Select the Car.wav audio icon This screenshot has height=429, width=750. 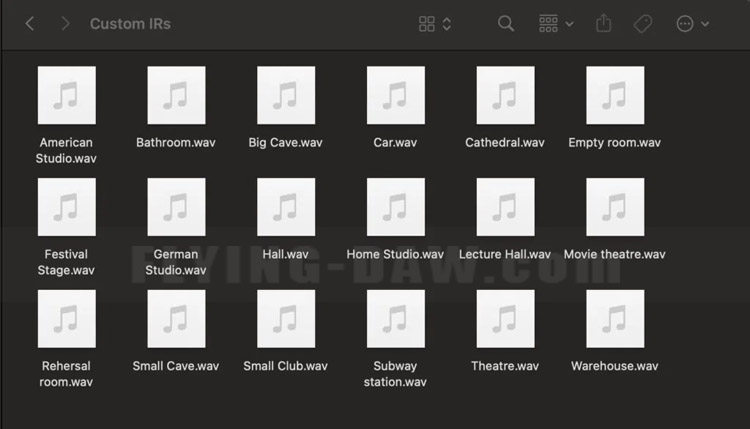pyautogui.click(x=396, y=95)
